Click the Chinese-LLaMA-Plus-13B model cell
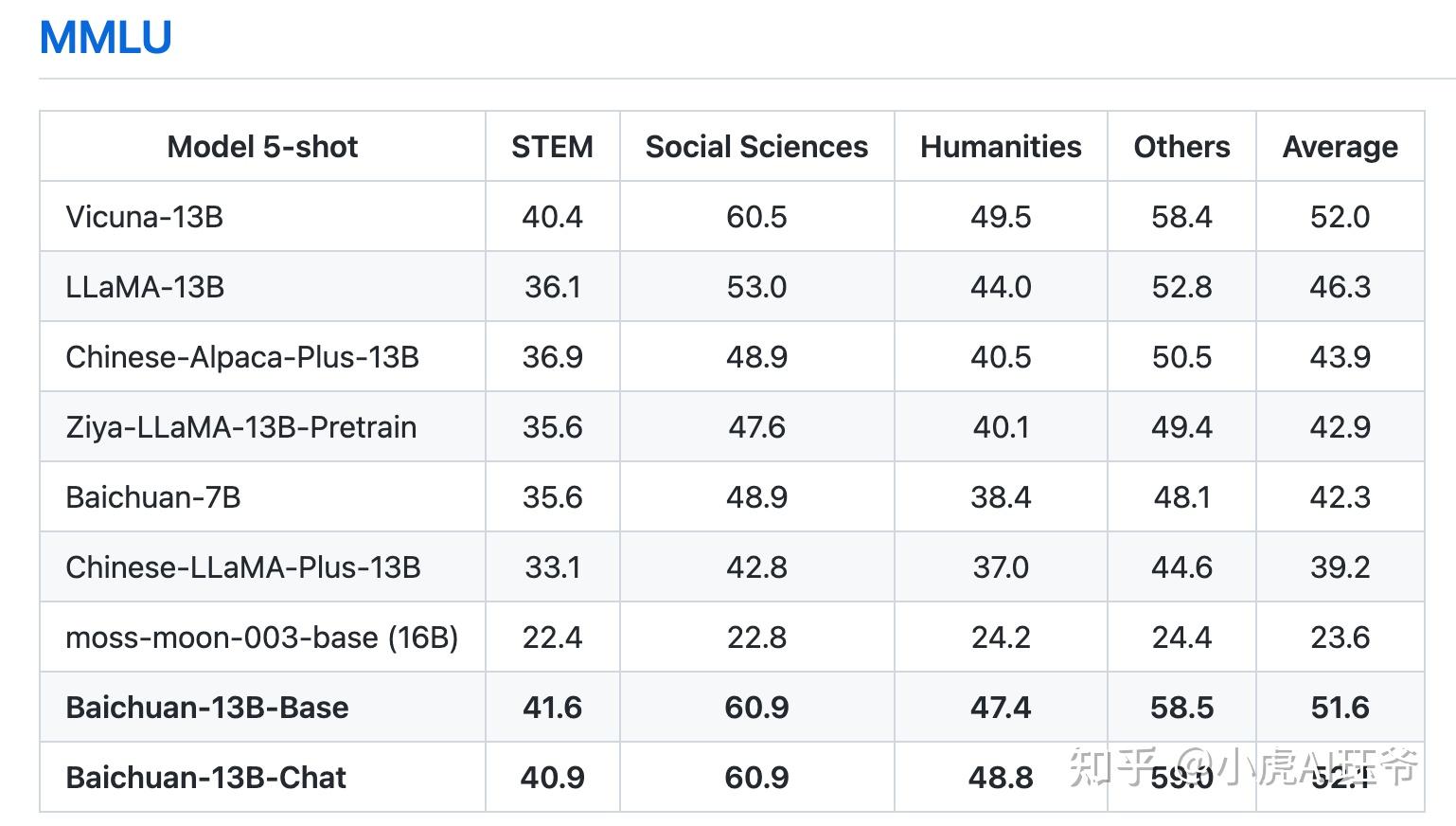Viewport: 1456px width, 826px height. point(242,567)
